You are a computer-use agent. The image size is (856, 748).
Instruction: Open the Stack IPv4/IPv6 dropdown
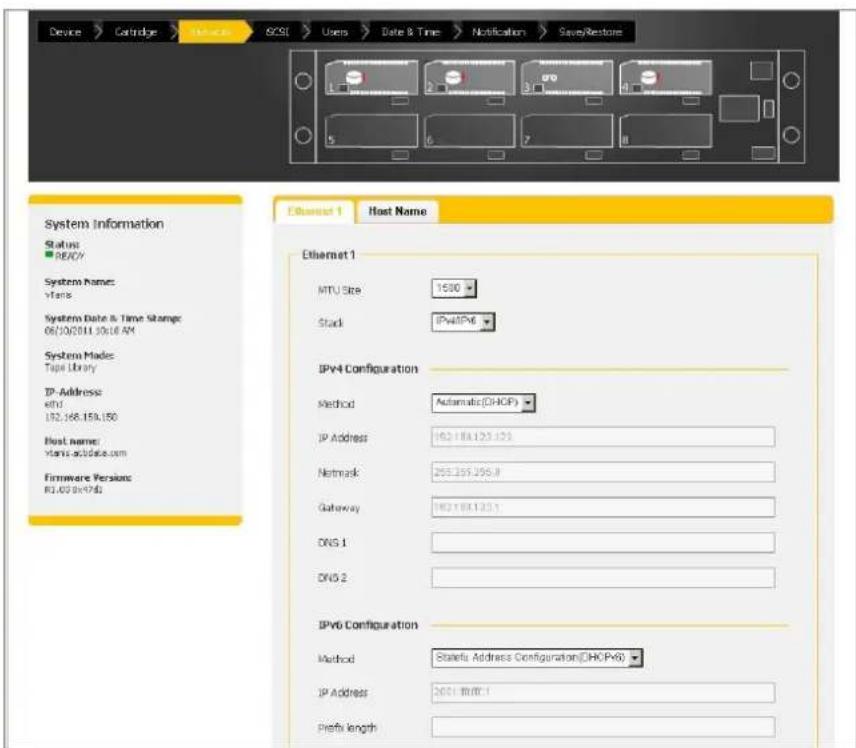pos(463,322)
